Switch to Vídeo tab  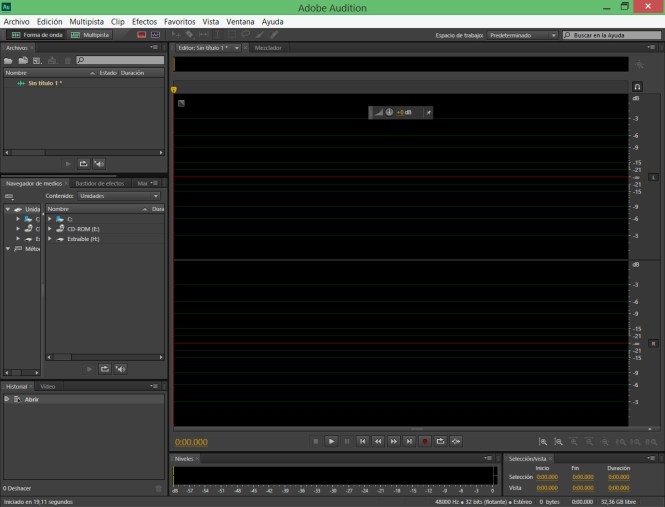pyautogui.click(x=48, y=387)
